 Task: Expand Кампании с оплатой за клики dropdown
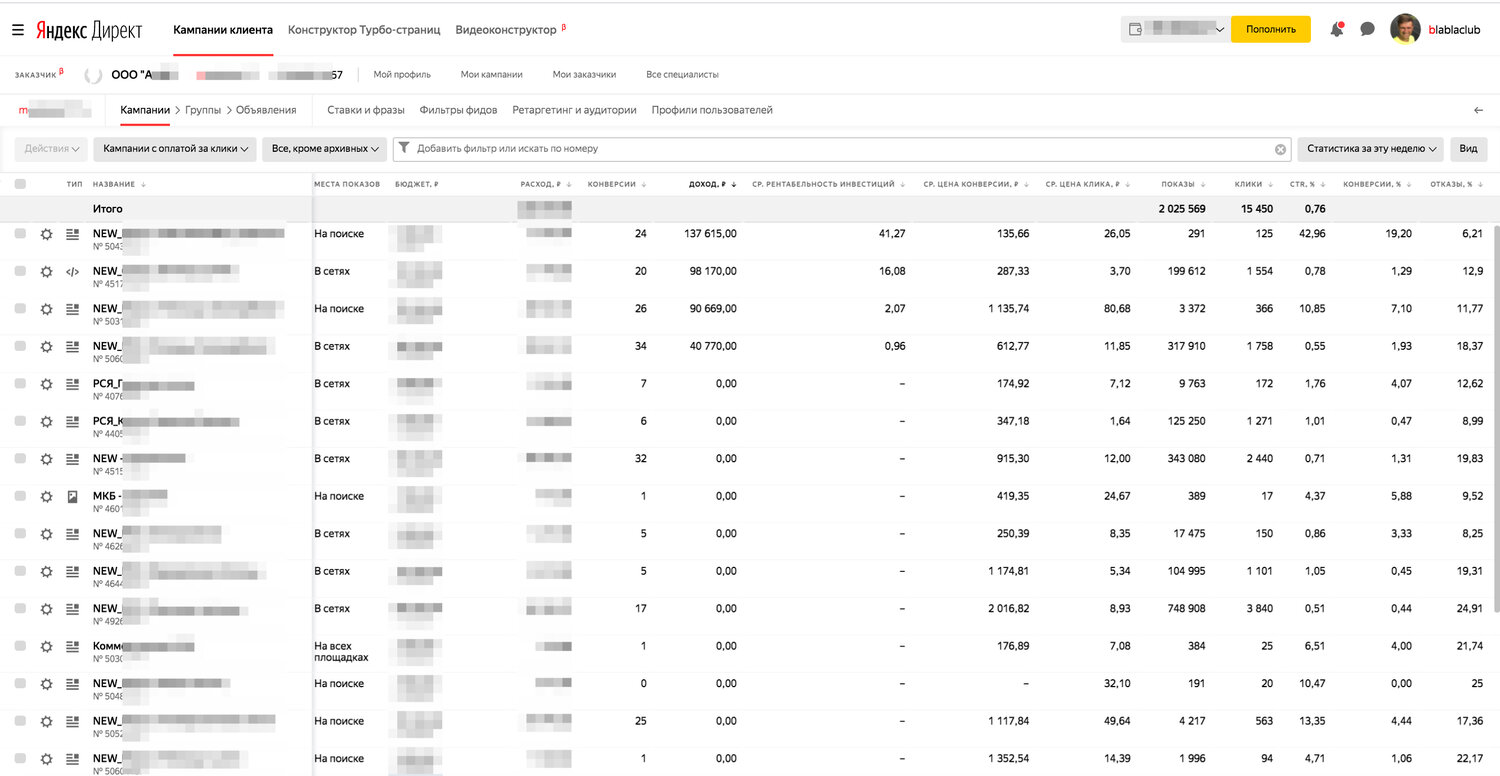coord(175,149)
